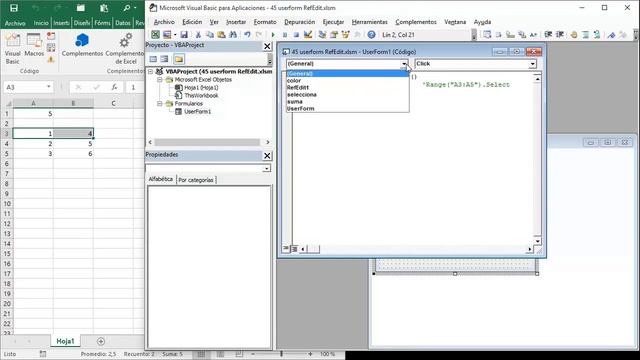This screenshot has height=360, width=640.
Task: Click the Record Macro icon in Excel's Código group
Action: point(51,36)
